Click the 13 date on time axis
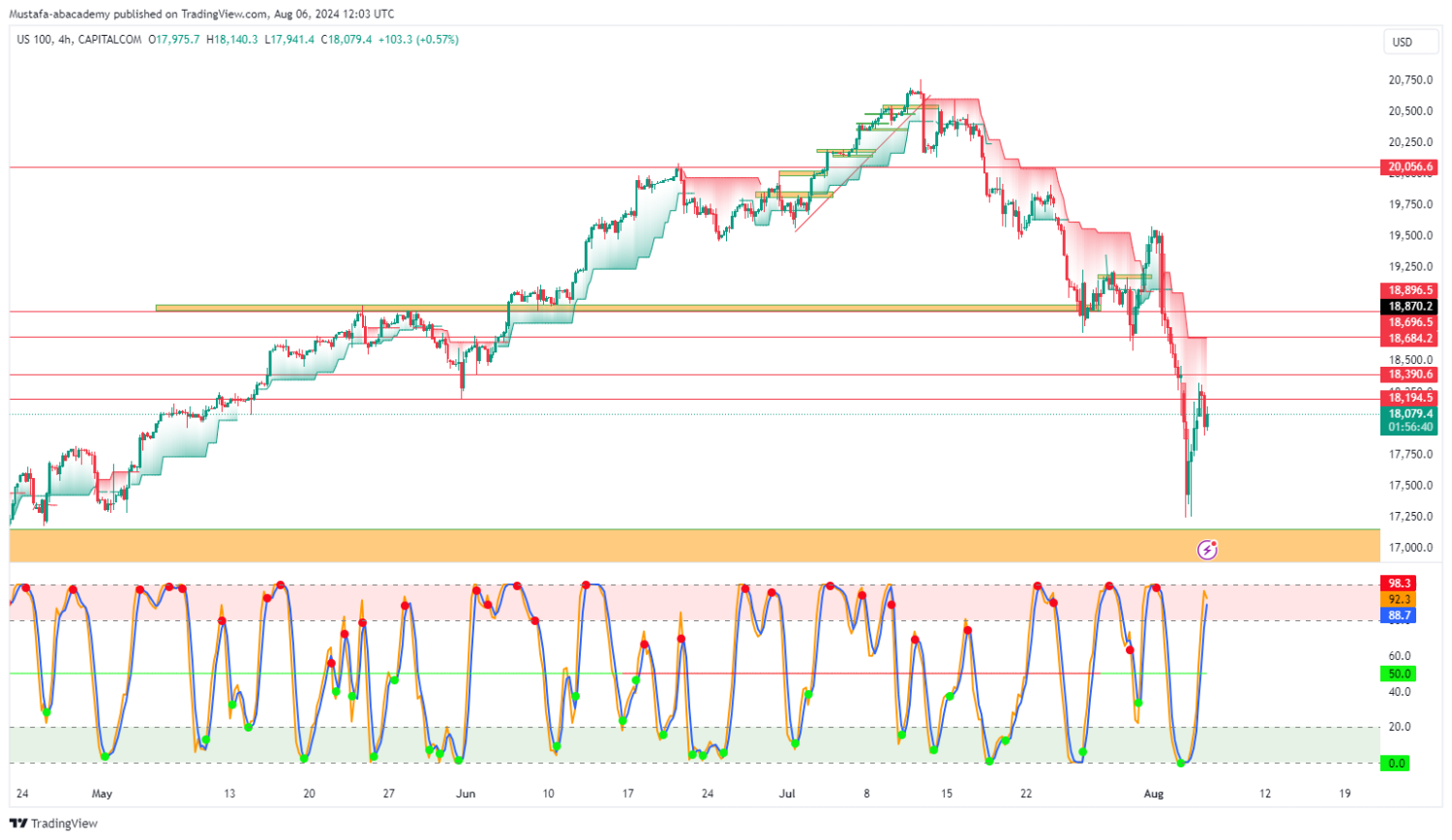 pos(229,794)
